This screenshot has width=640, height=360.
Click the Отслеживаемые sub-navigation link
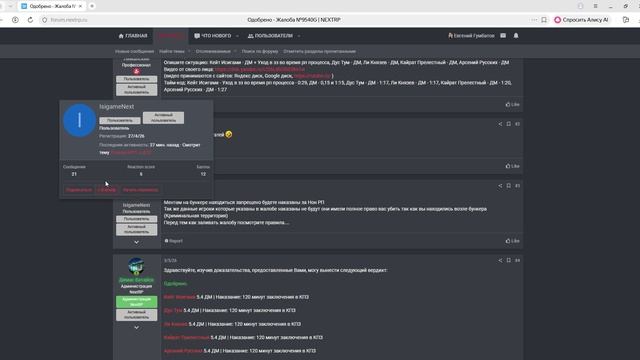tap(213, 51)
